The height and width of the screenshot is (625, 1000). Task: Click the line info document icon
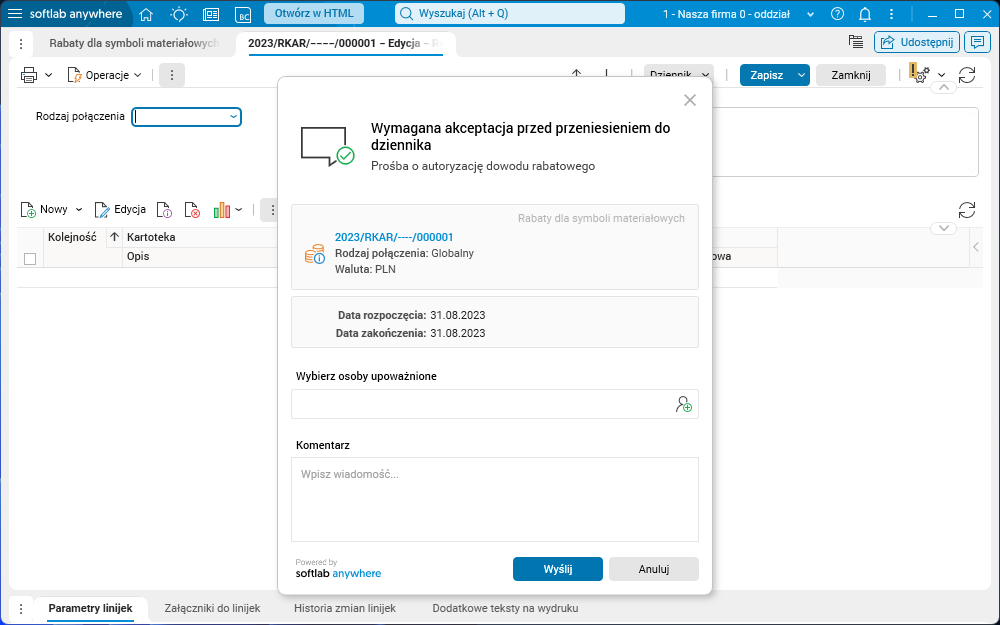pos(165,210)
